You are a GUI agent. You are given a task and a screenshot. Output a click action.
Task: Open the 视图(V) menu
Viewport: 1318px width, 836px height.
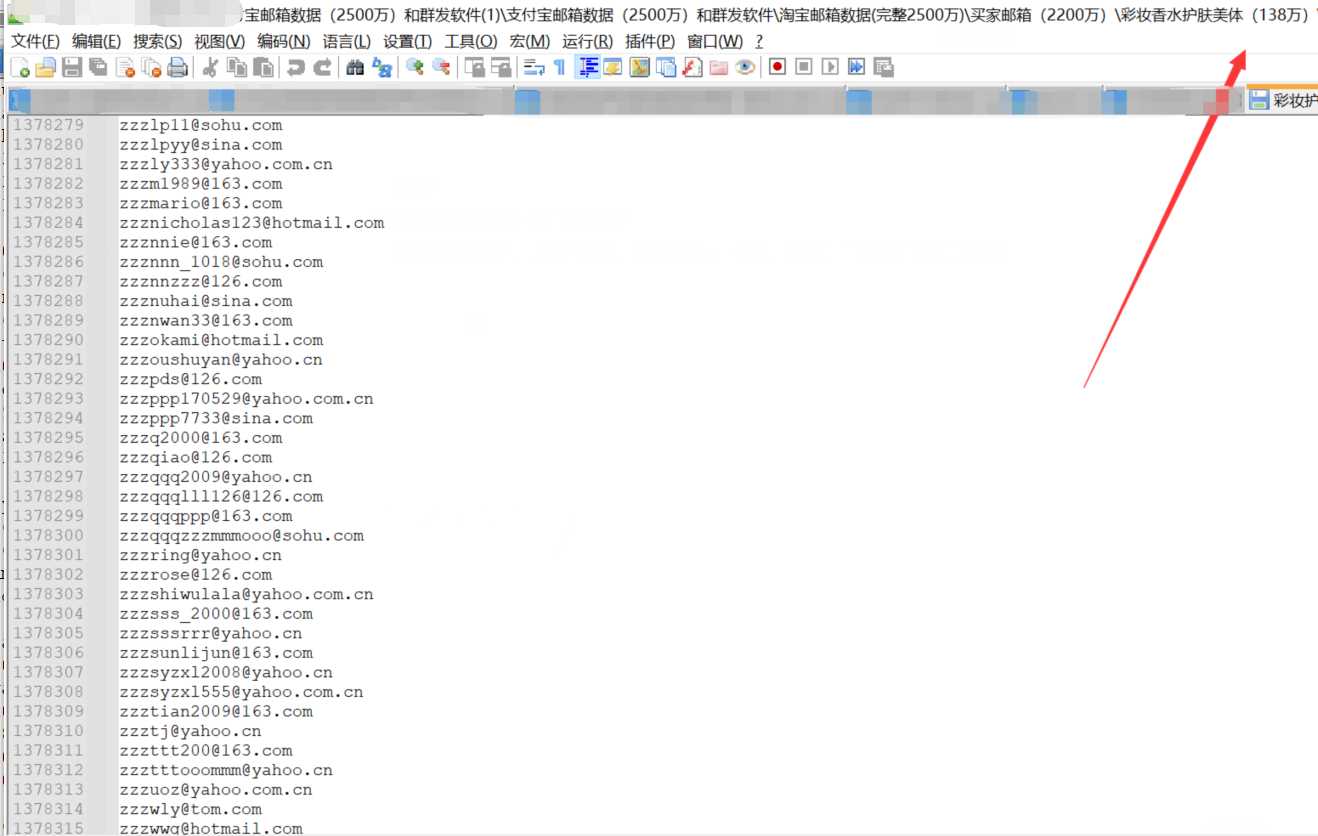[219, 41]
